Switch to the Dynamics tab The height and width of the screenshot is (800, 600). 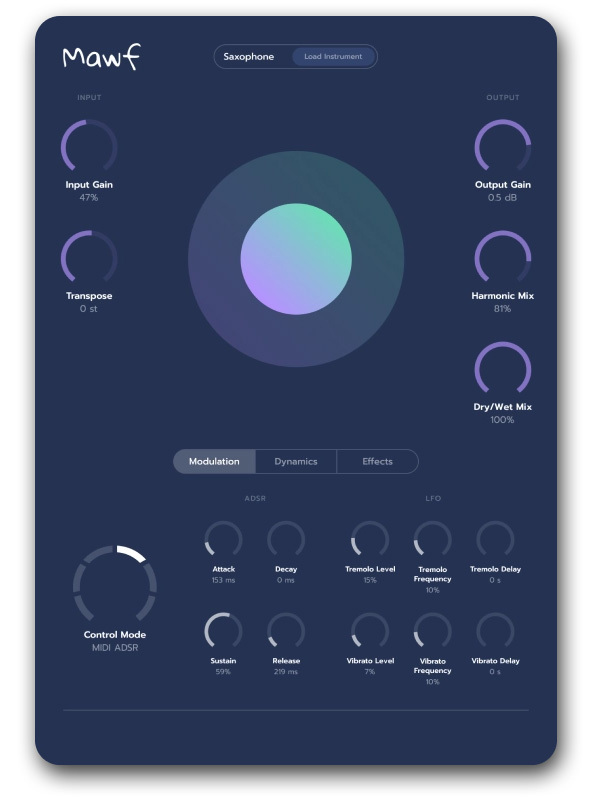coord(296,461)
